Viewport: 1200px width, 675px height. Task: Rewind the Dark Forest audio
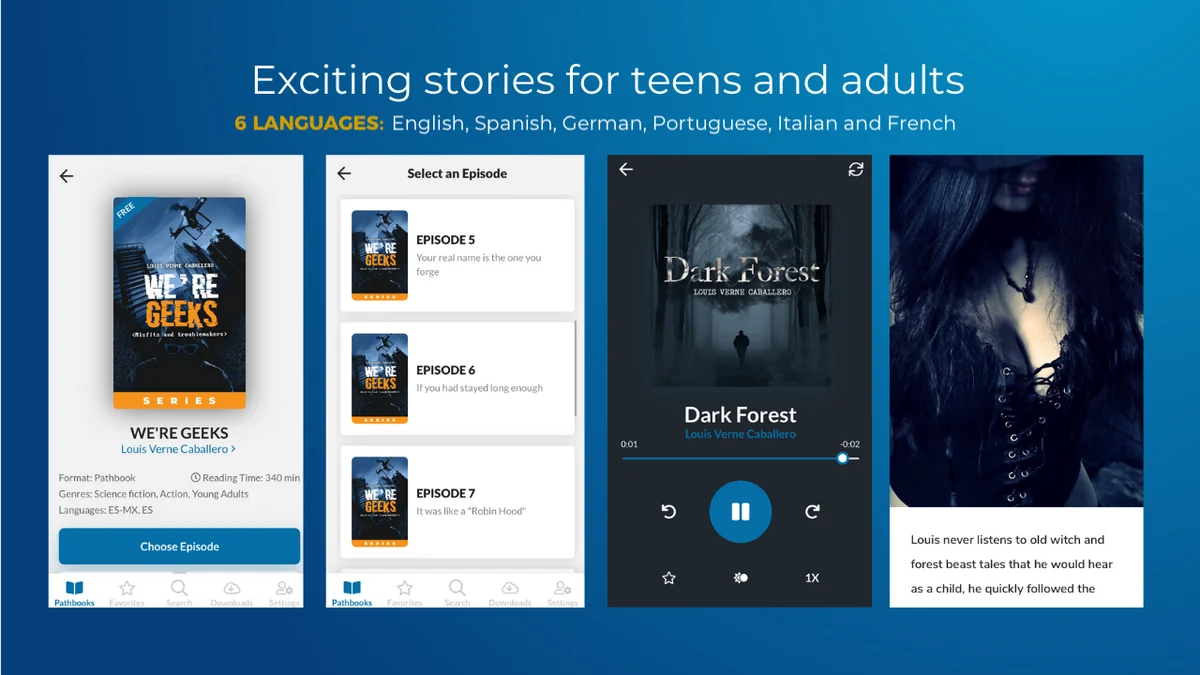click(x=669, y=512)
